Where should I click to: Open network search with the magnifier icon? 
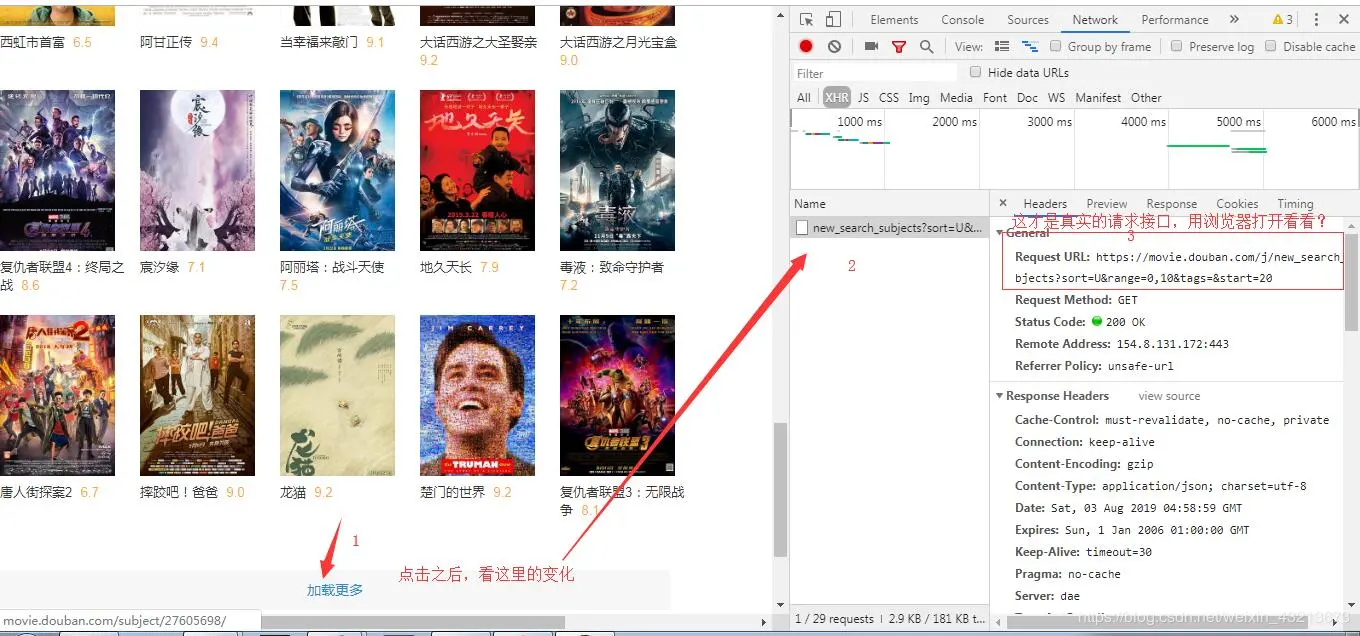[x=925, y=46]
